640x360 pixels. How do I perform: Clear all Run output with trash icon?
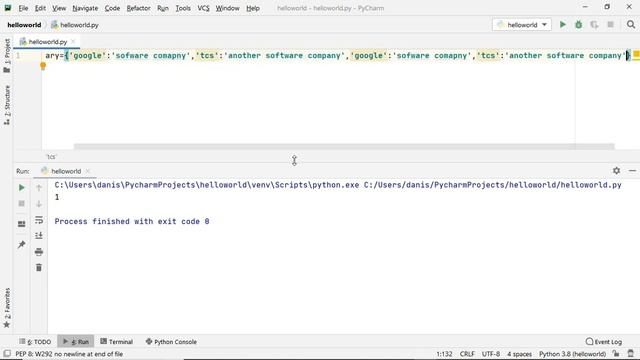(39, 268)
